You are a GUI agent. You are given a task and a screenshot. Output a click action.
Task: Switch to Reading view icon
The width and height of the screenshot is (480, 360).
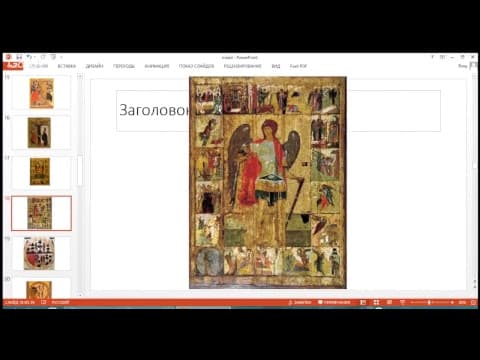389,302
